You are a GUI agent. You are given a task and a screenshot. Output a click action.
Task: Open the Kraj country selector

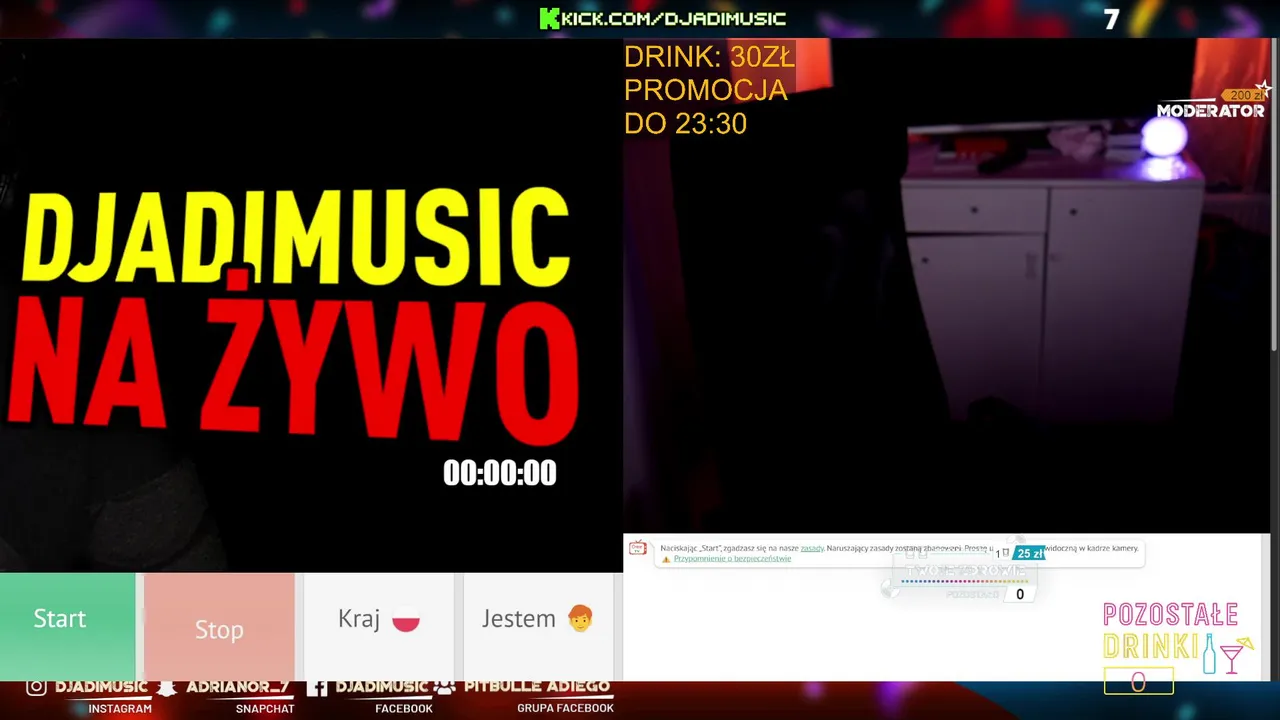[378, 627]
